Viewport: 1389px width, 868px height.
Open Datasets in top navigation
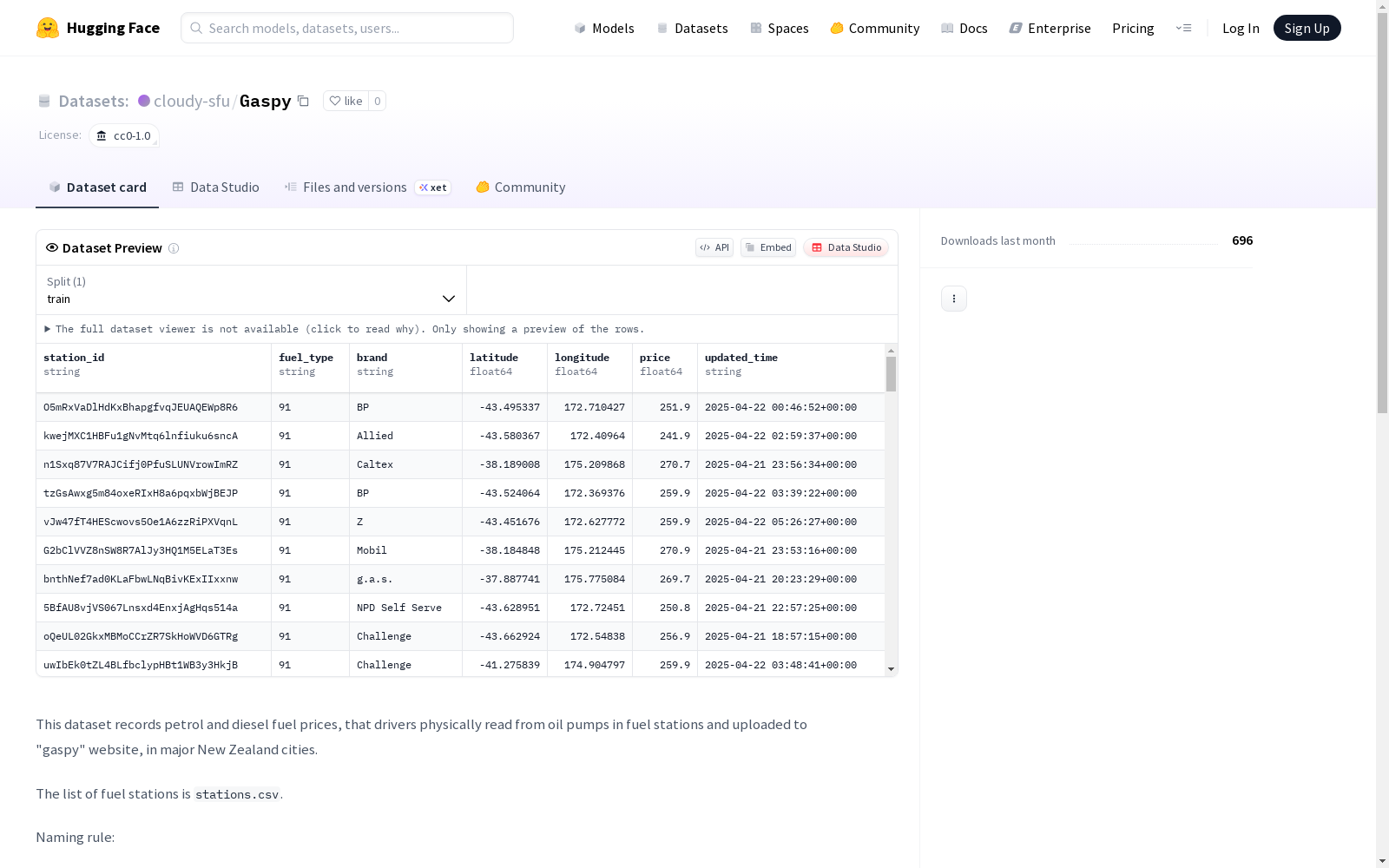(692, 28)
